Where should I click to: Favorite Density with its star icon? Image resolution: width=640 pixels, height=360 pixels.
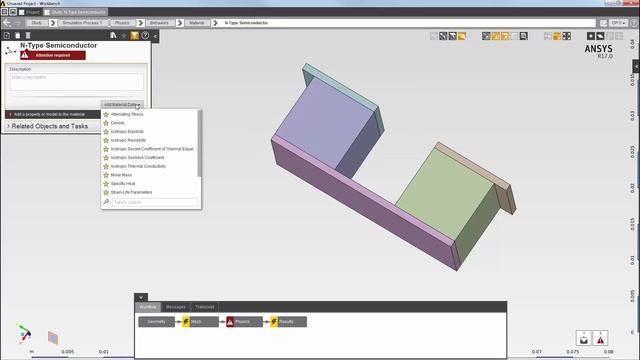click(x=106, y=123)
